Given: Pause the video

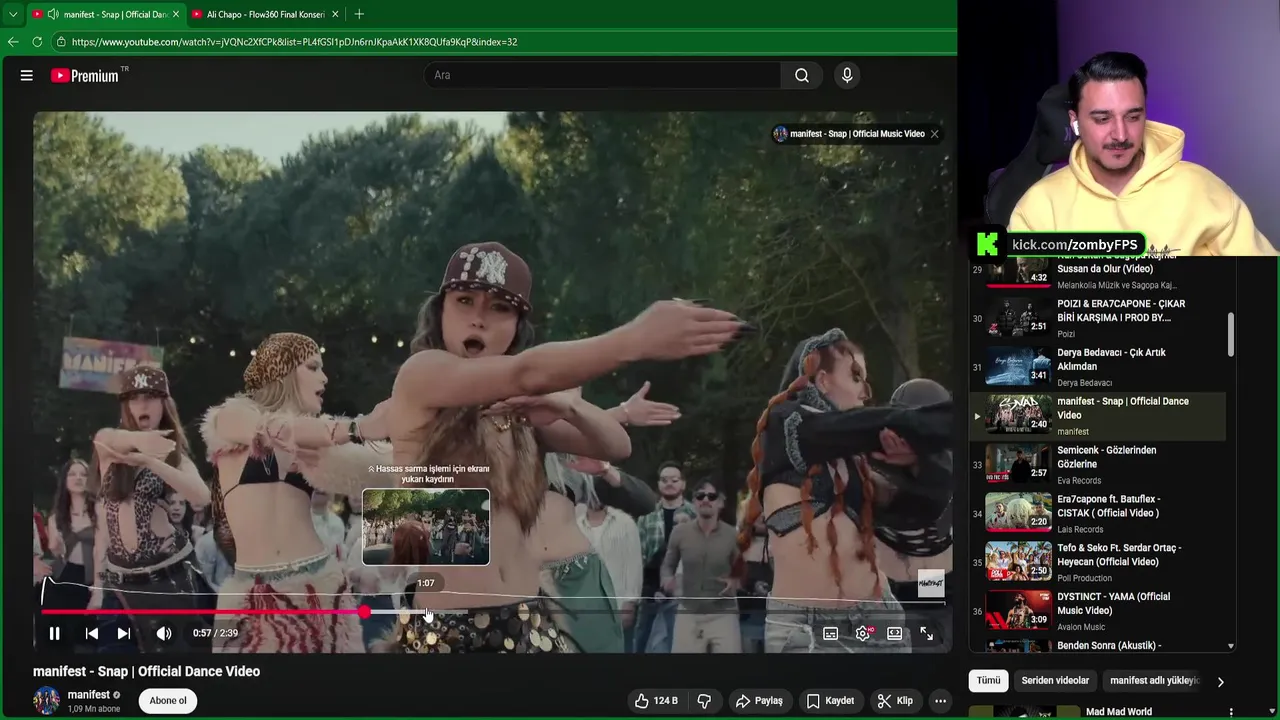Looking at the screenshot, I should [x=55, y=633].
